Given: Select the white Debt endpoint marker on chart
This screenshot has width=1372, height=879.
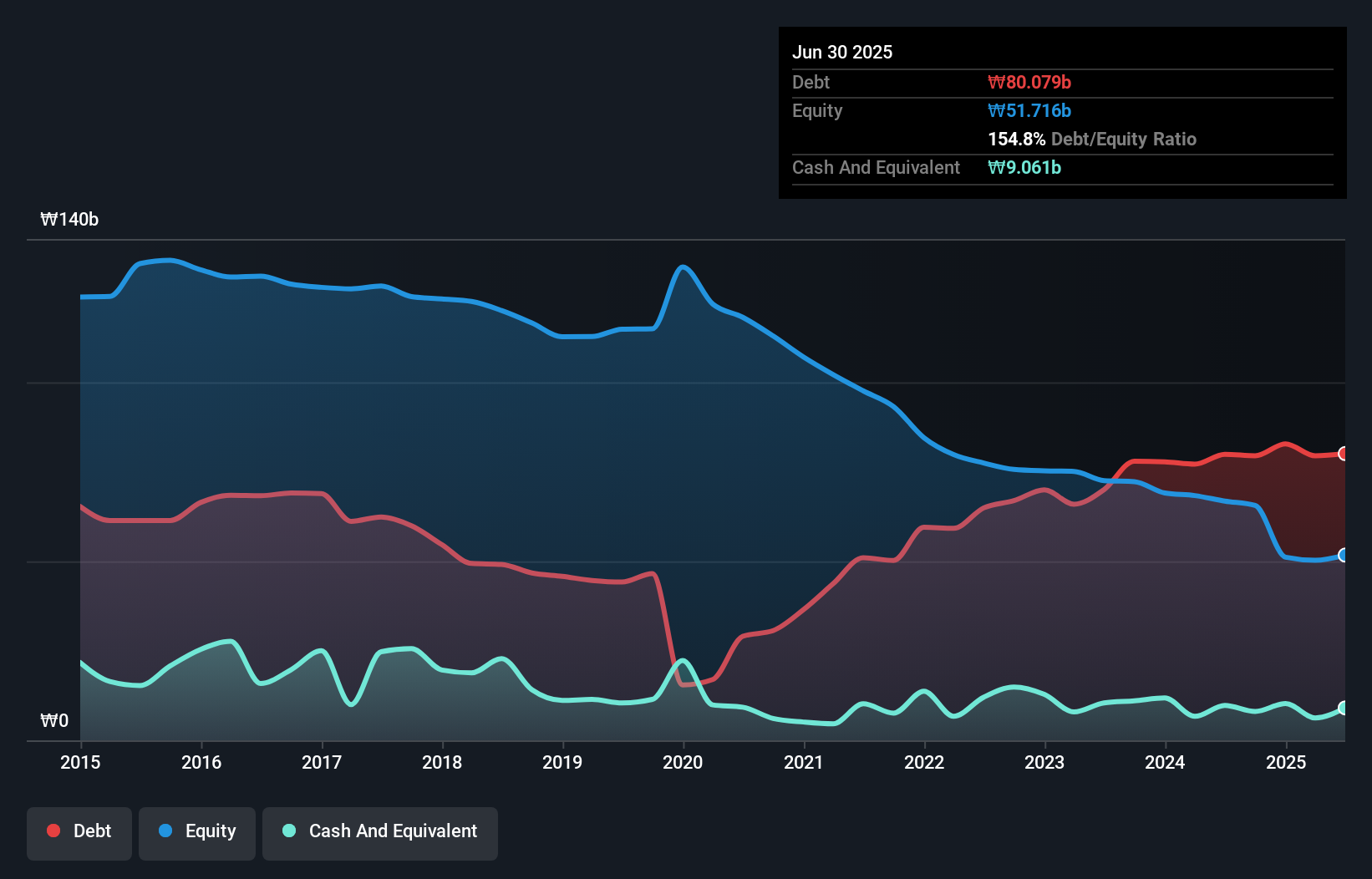Looking at the screenshot, I should (1342, 454).
